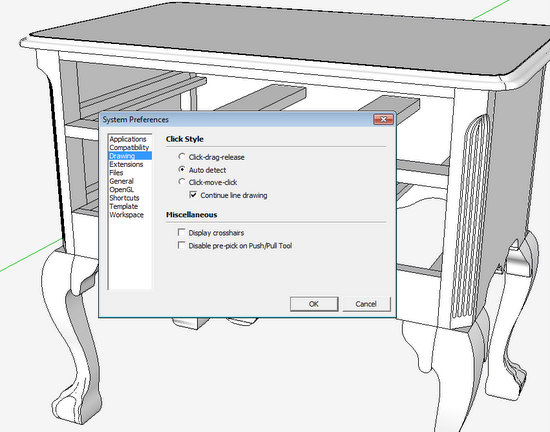Open the Extensions preferences
This screenshot has width=550, height=432.
tap(126, 164)
